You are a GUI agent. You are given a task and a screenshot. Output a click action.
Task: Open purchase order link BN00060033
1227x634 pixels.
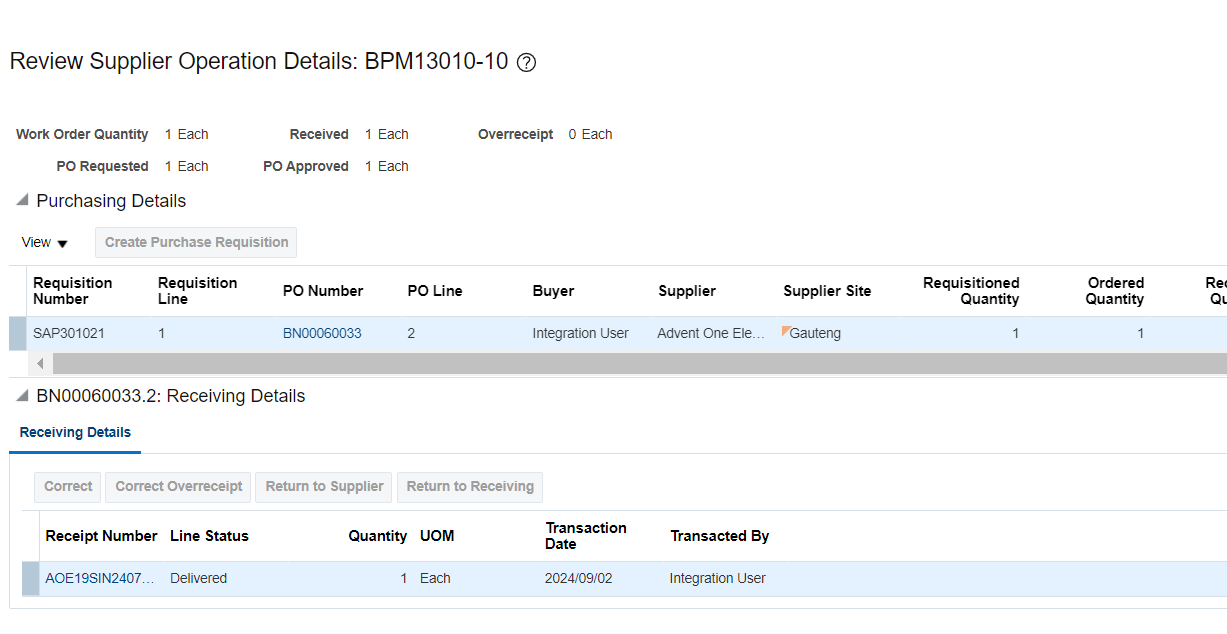(322, 333)
